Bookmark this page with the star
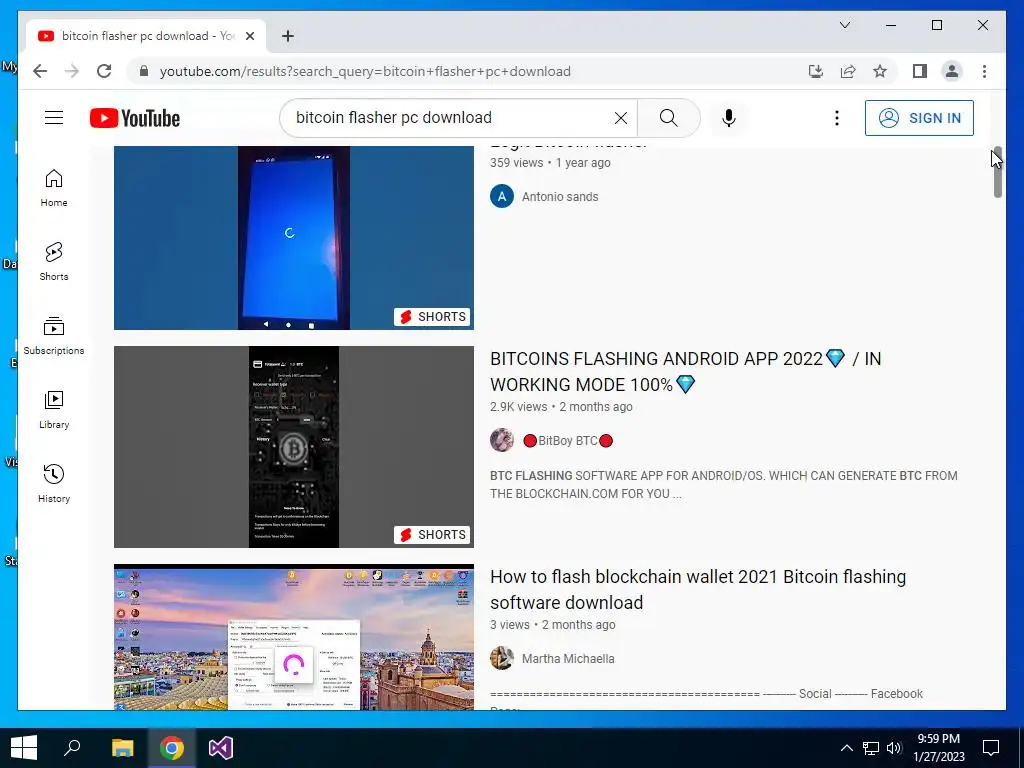 pyautogui.click(x=880, y=71)
